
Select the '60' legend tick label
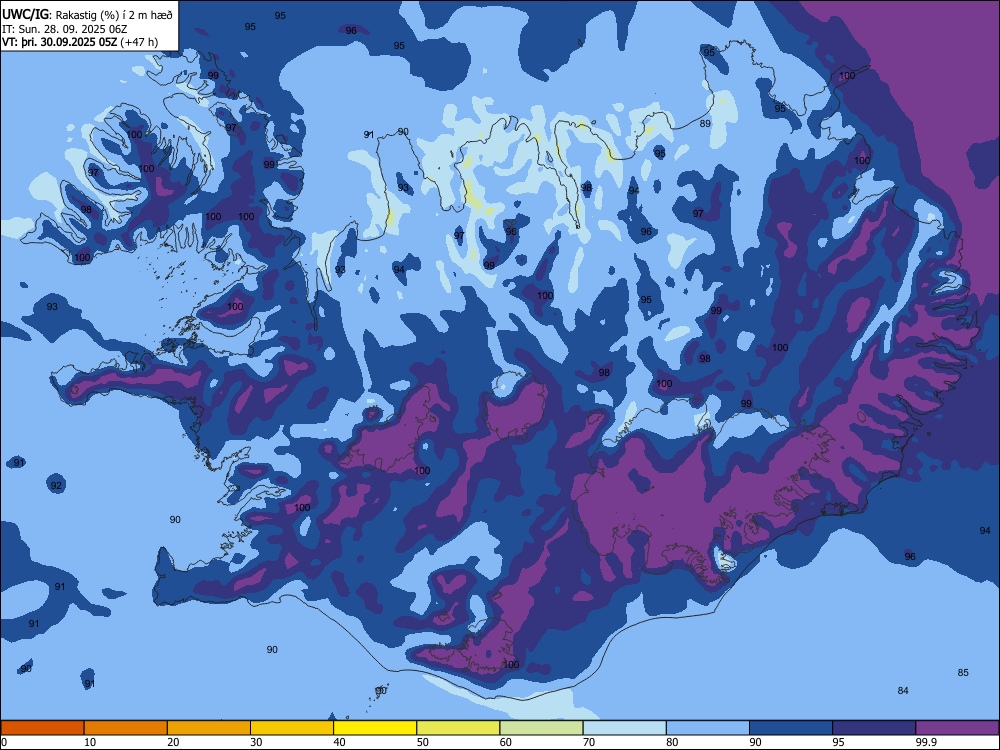[x=506, y=742]
